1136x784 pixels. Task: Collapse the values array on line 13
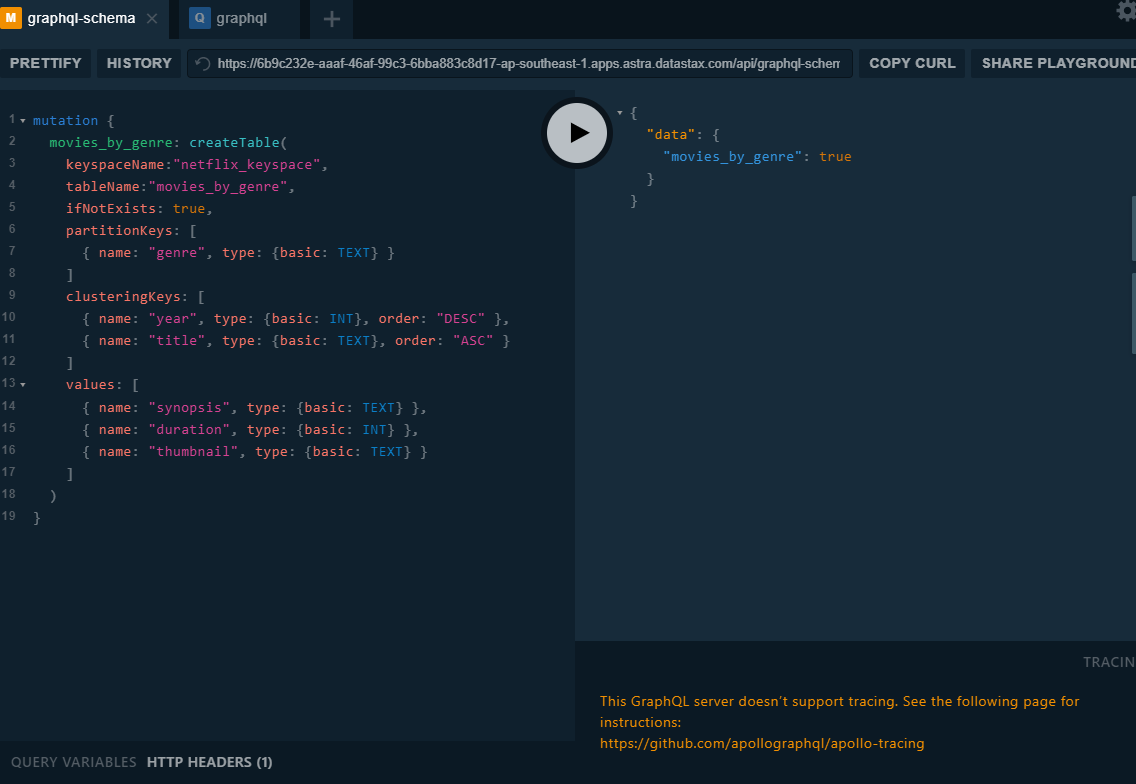22,383
